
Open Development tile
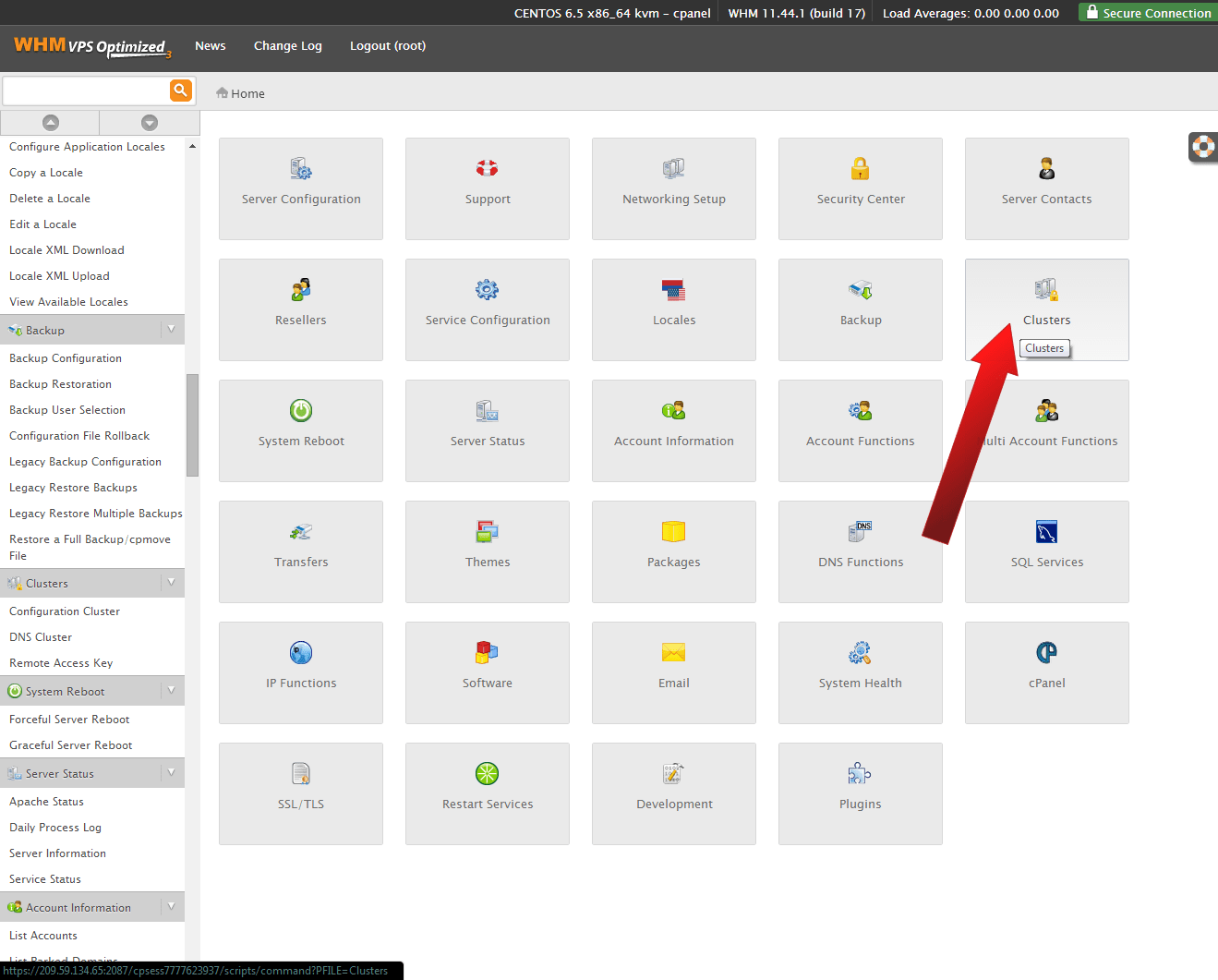[x=674, y=793]
